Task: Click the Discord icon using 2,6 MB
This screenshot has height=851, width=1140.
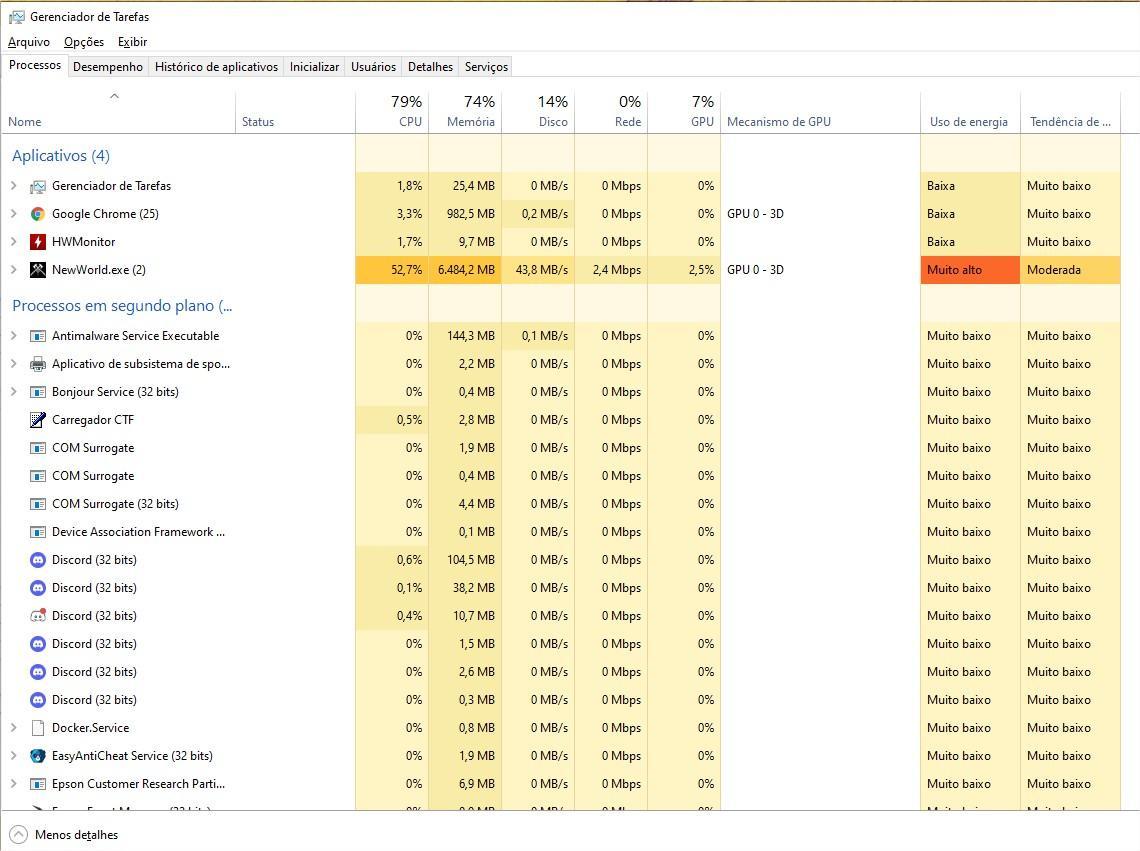Action: pyautogui.click(x=38, y=672)
